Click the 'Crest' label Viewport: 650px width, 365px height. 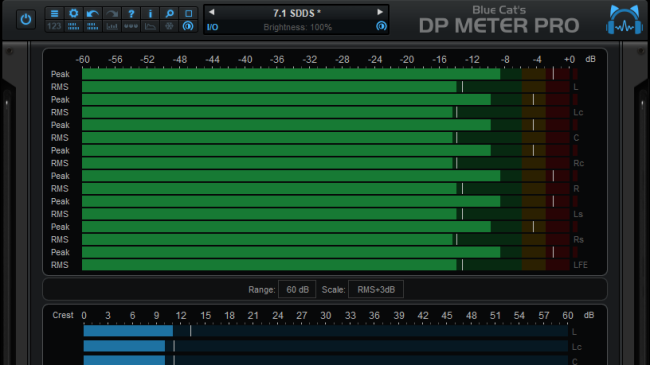coord(63,315)
